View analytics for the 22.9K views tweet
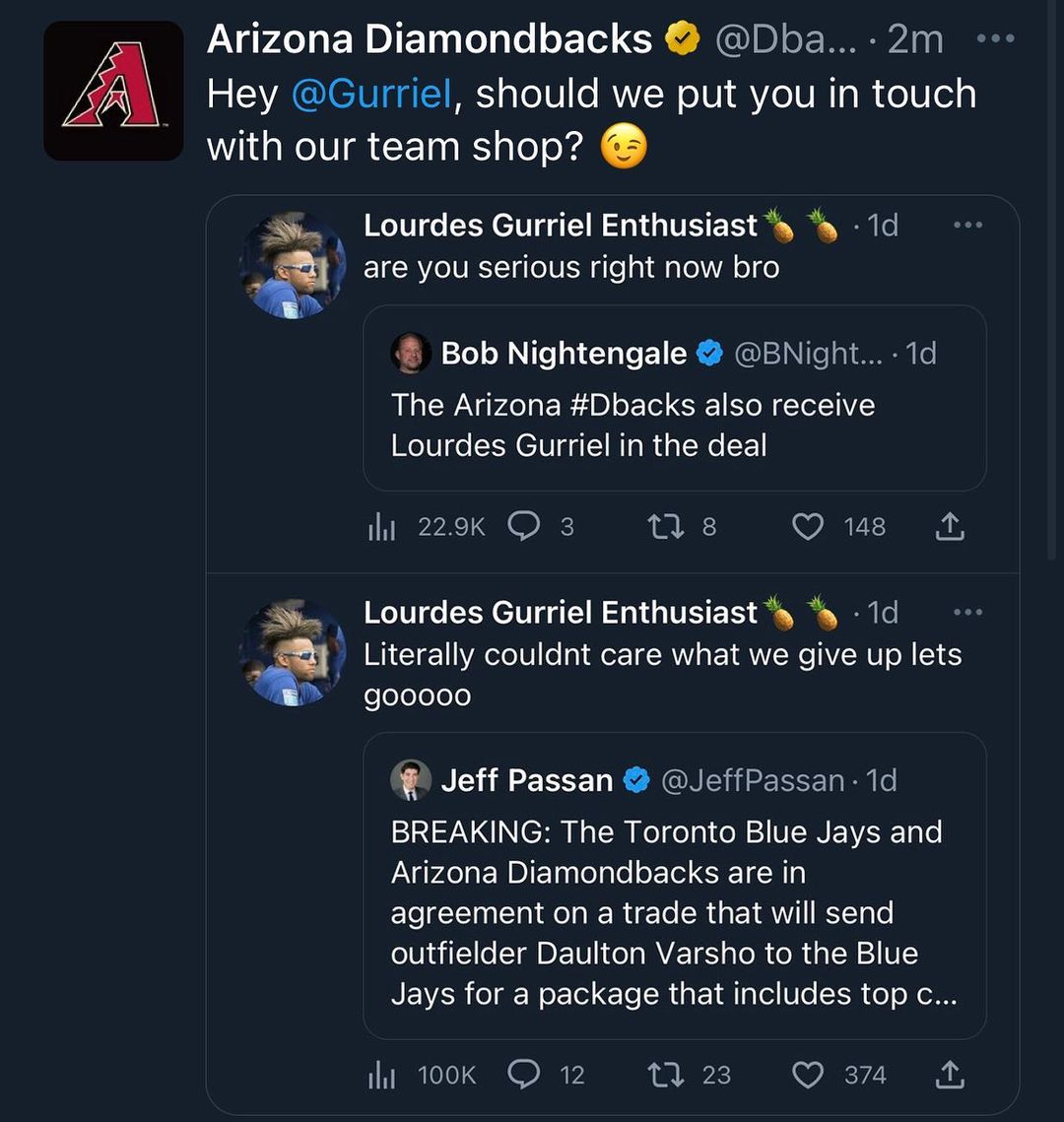The height and width of the screenshot is (1122, 1064). 381,528
